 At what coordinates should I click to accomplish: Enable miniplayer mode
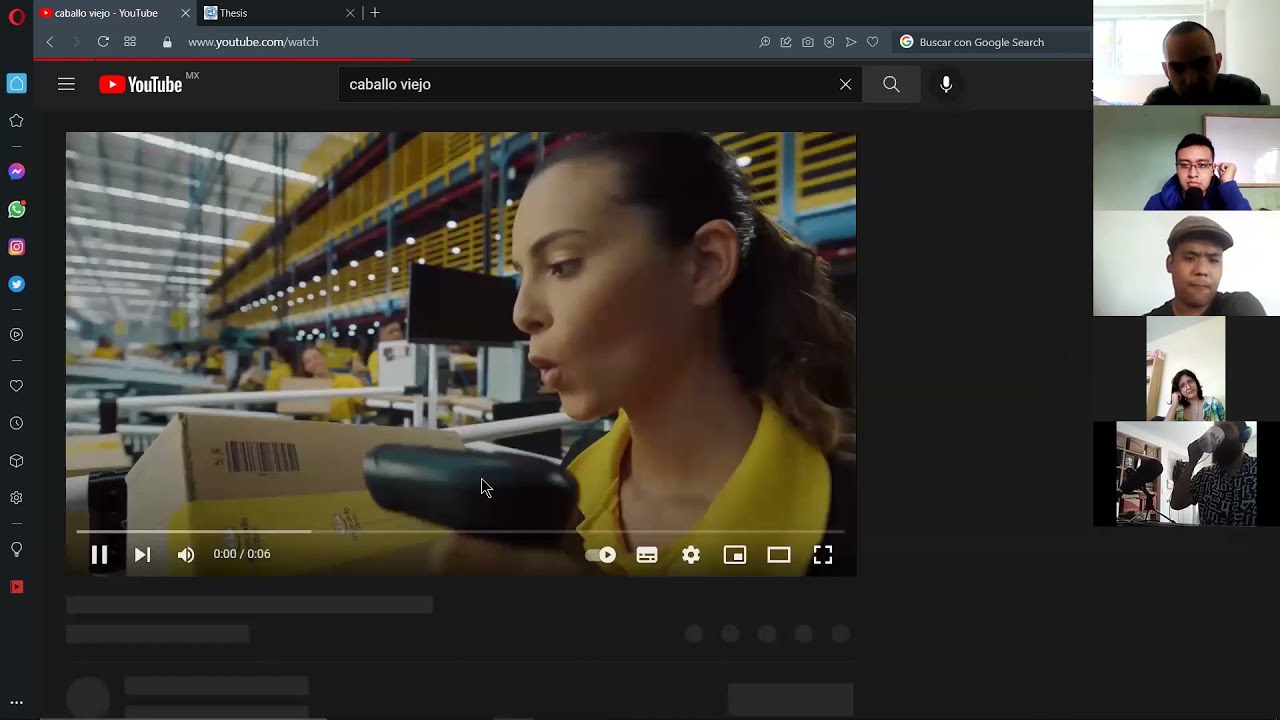click(735, 555)
